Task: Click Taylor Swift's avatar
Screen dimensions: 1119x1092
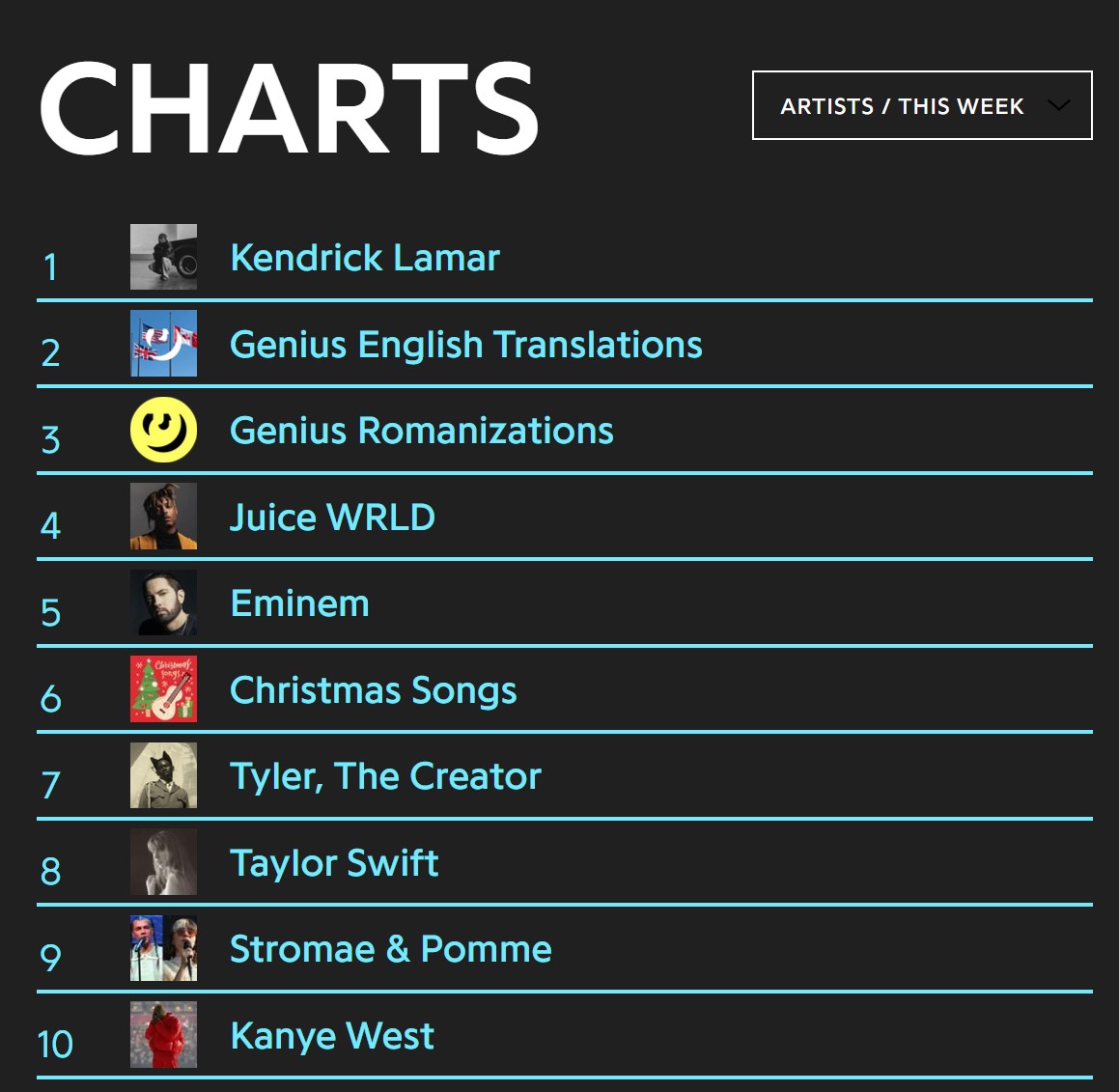Action: [x=163, y=862]
